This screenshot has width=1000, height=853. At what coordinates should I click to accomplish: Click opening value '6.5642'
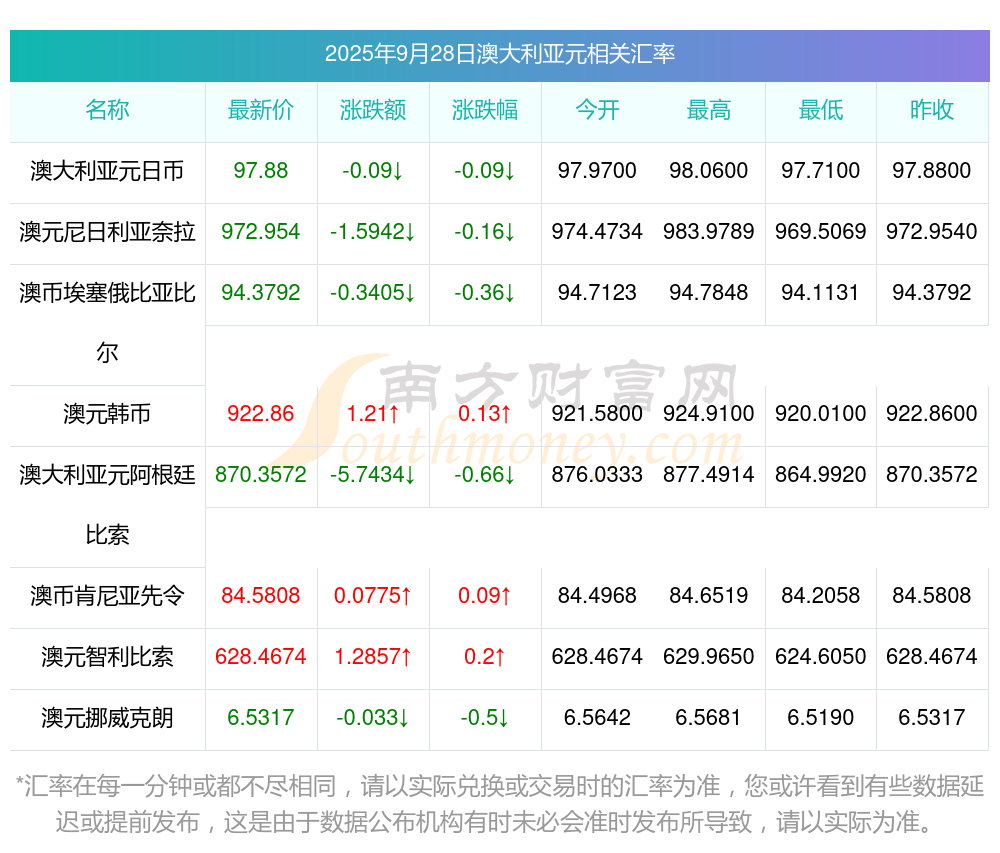coord(597,718)
